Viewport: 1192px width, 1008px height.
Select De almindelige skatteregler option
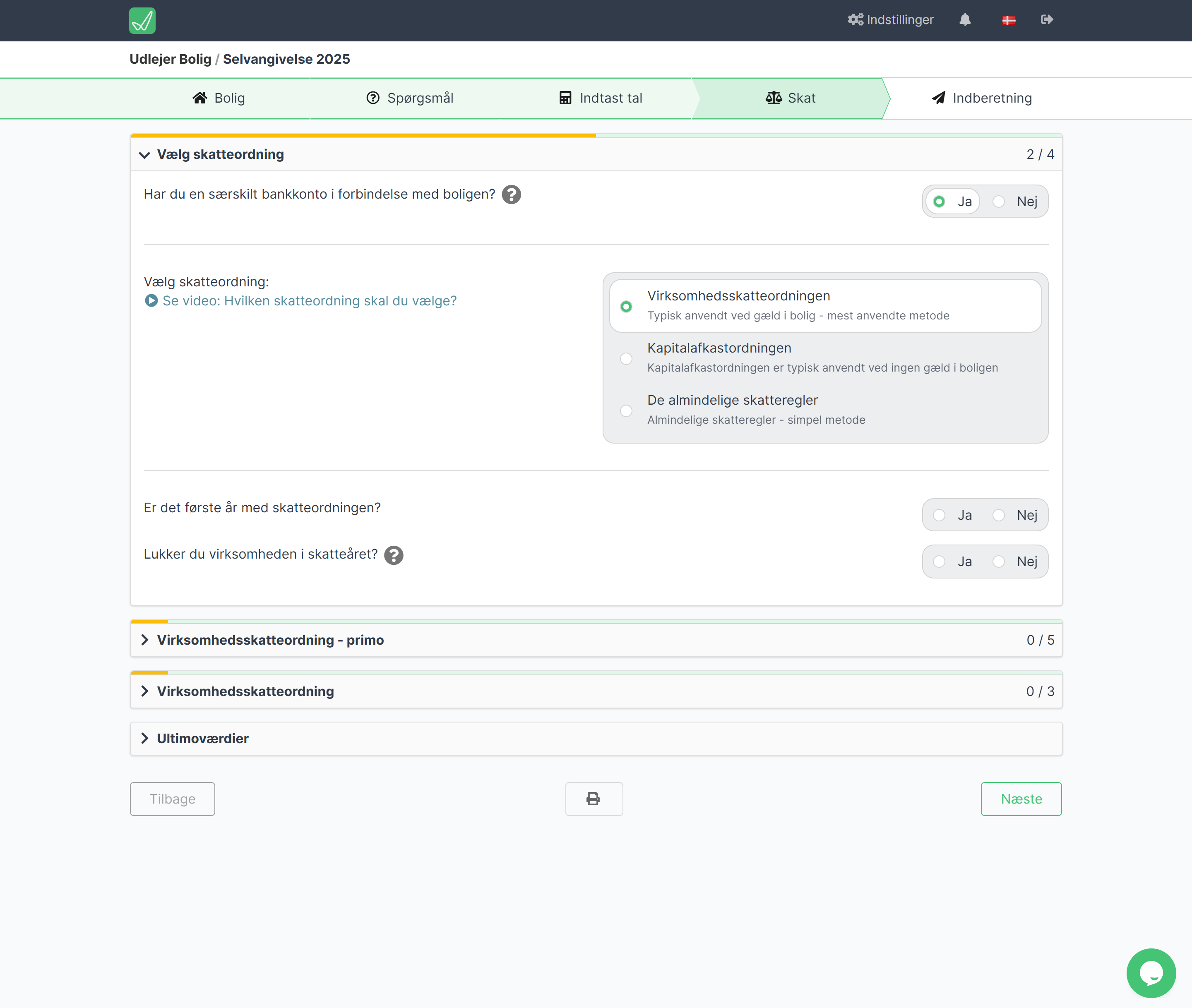coord(626,410)
